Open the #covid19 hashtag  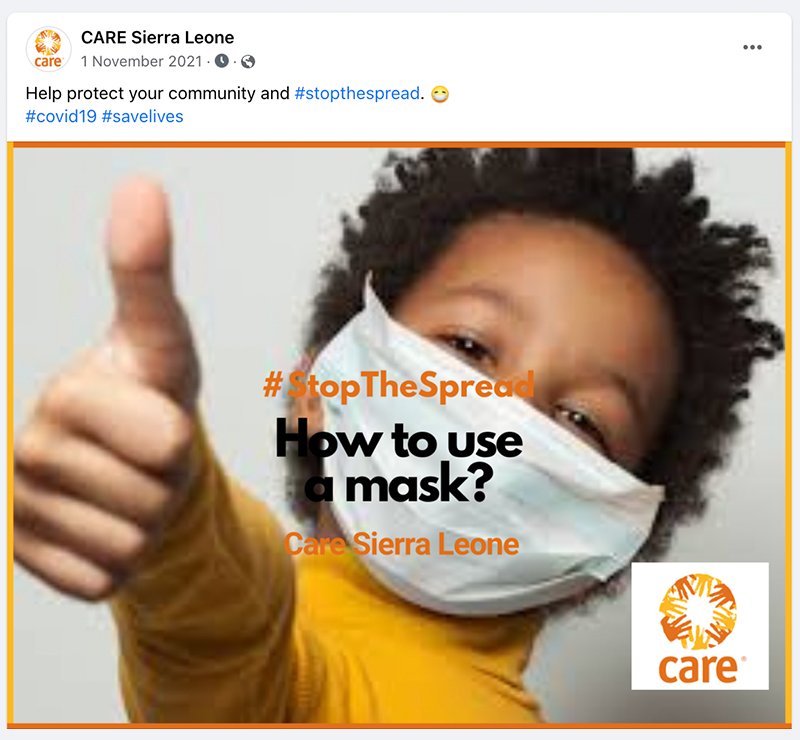click(x=61, y=116)
